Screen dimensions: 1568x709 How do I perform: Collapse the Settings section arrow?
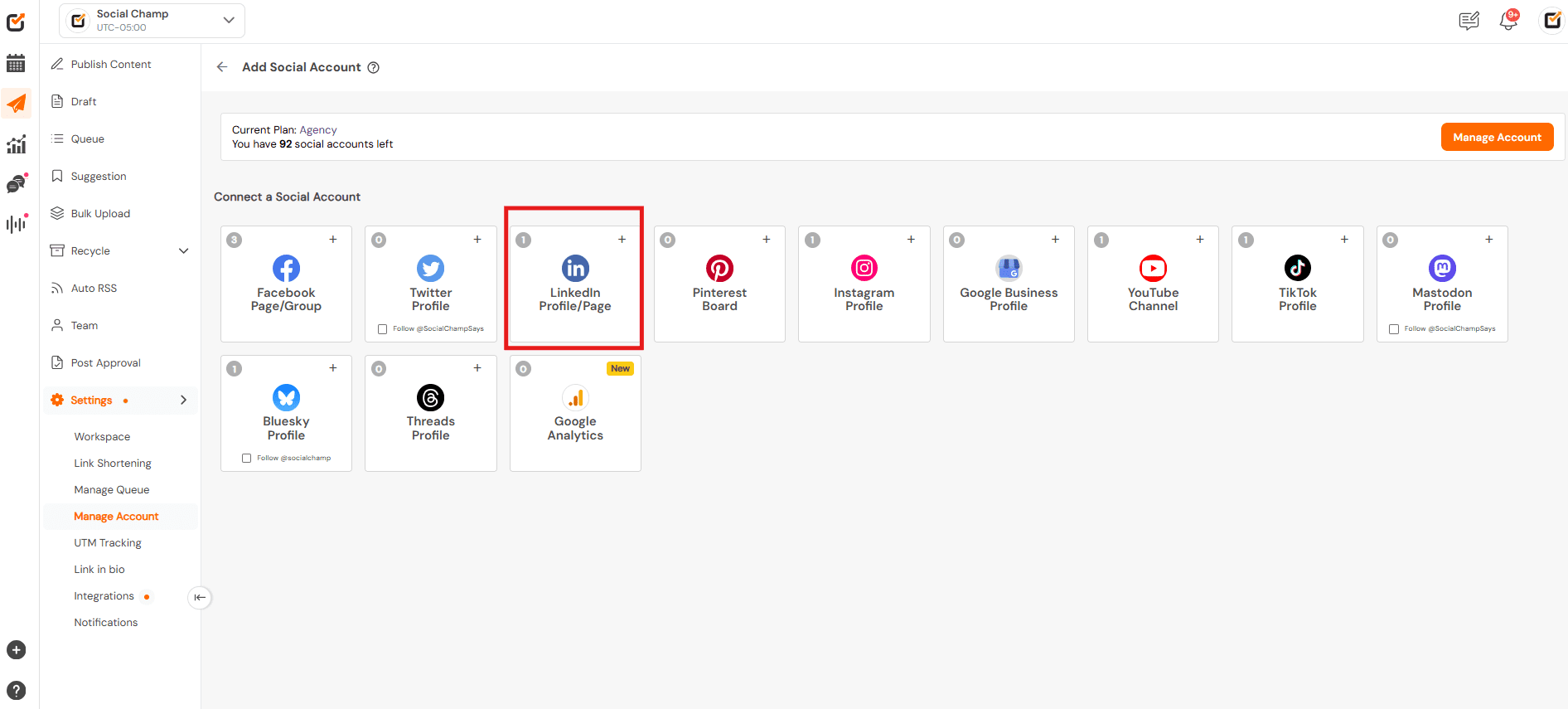(x=183, y=400)
